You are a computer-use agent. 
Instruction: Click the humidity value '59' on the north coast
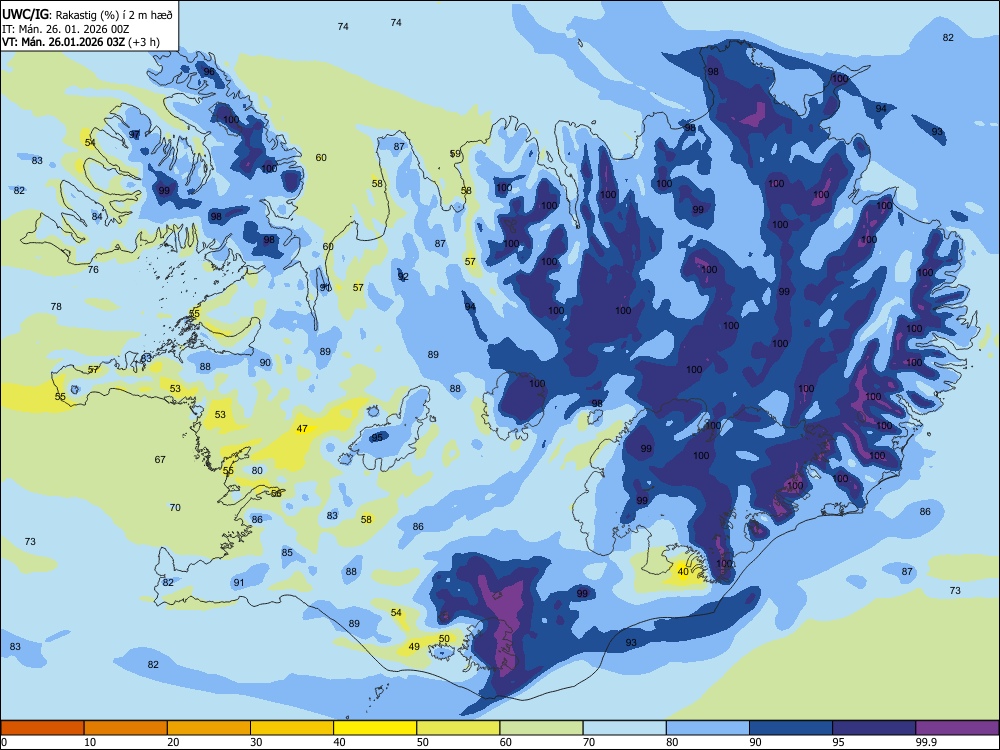coord(455,154)
